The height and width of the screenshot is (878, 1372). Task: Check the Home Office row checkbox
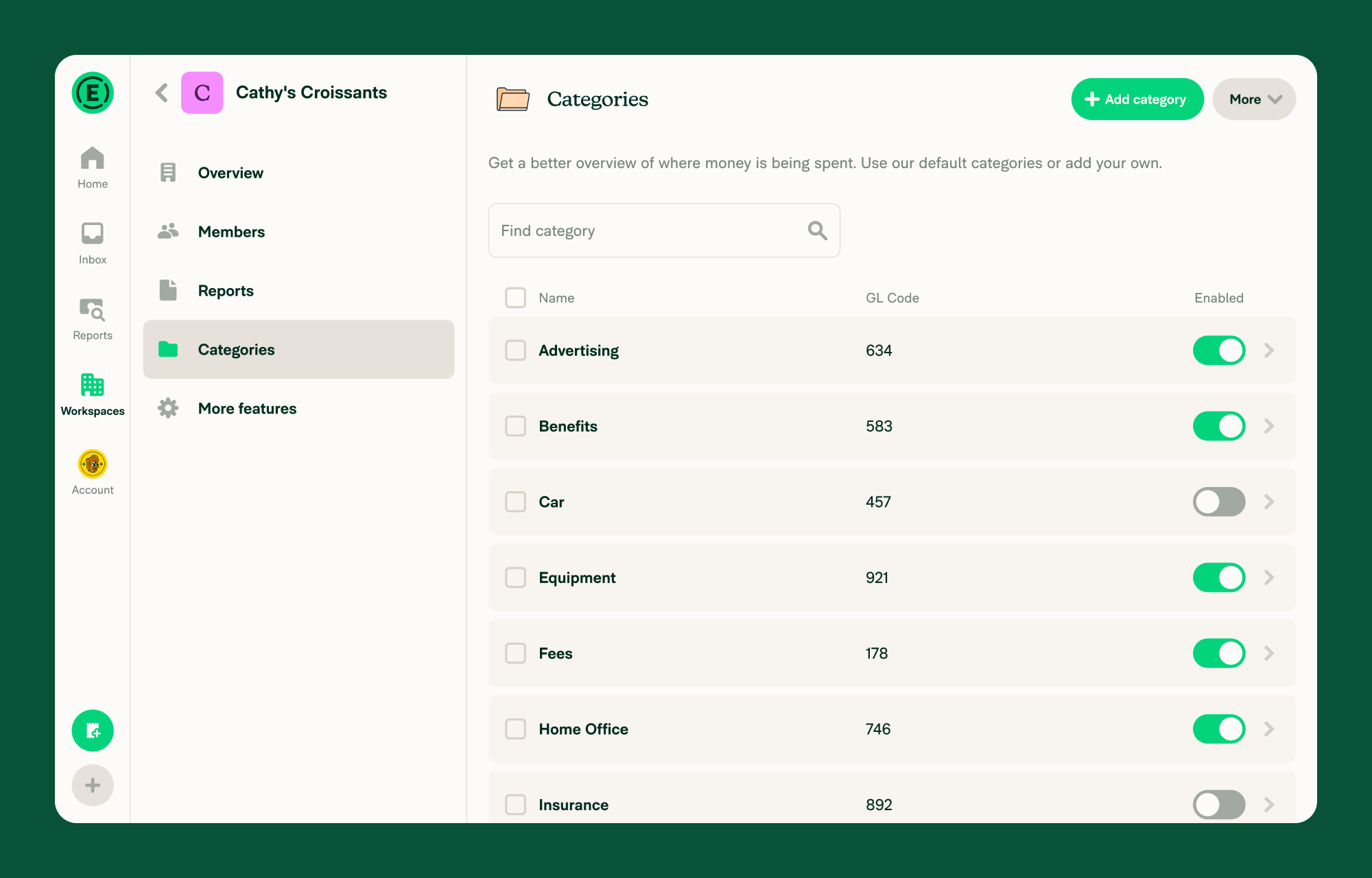[x=515, y=729]
